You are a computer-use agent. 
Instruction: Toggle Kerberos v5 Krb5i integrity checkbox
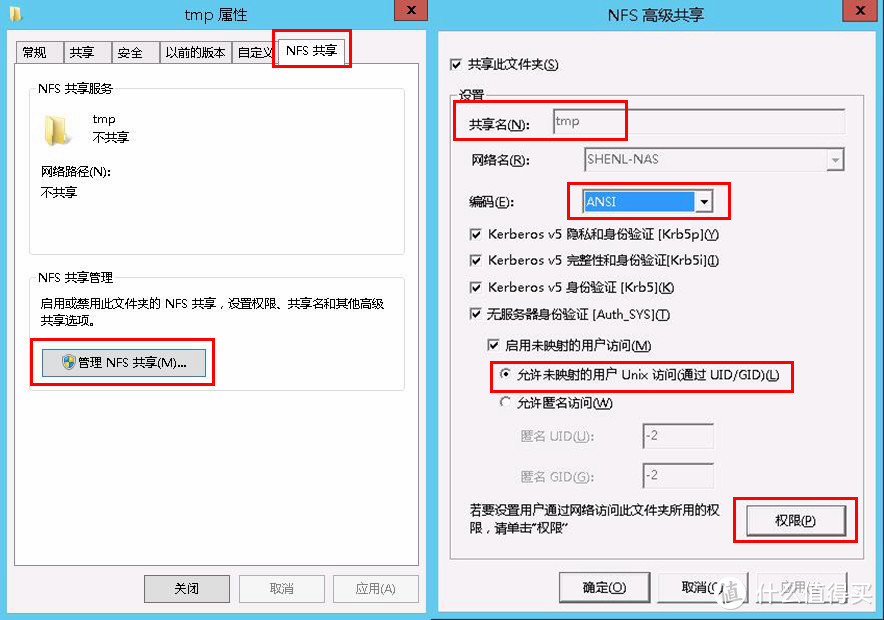(475, 260)
